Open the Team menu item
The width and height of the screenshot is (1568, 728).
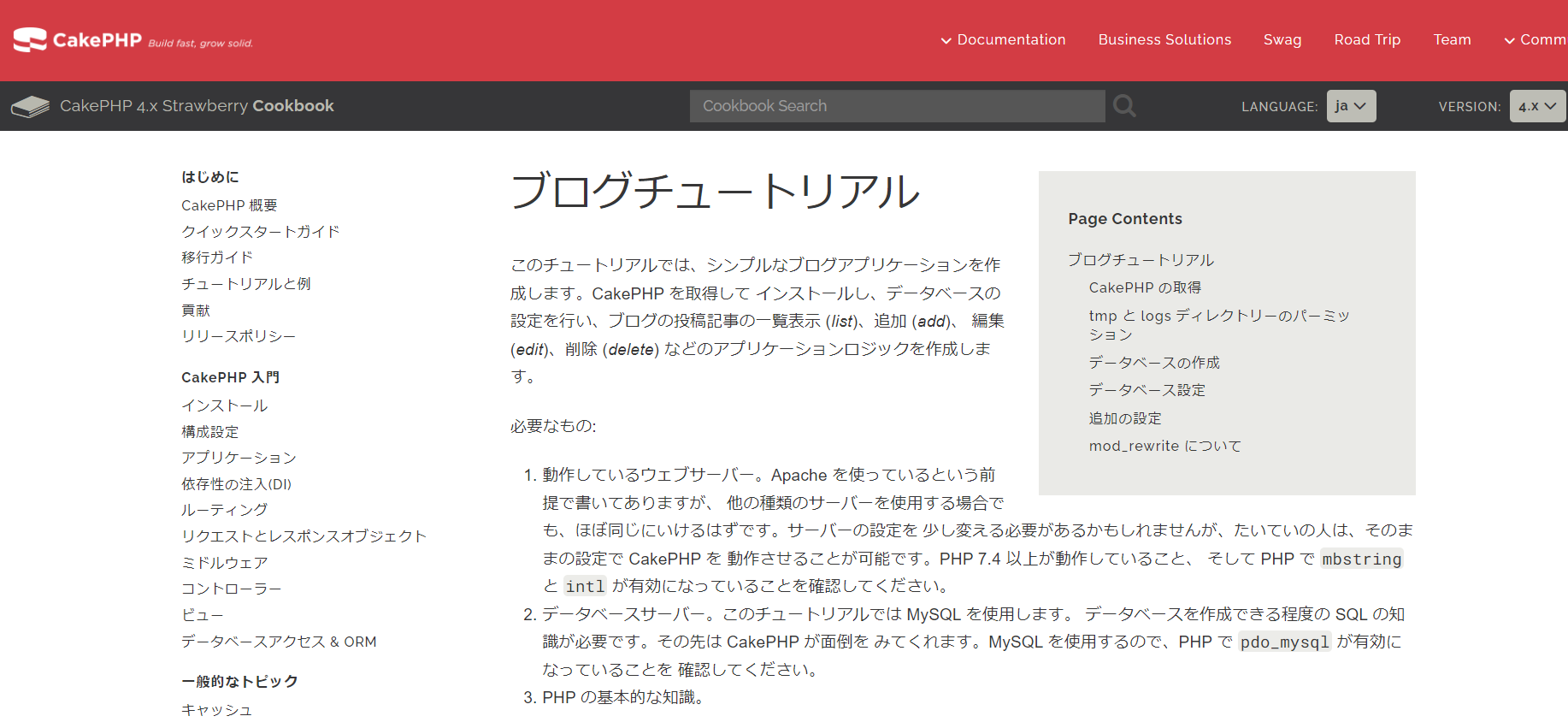[x=1452, y=40]
